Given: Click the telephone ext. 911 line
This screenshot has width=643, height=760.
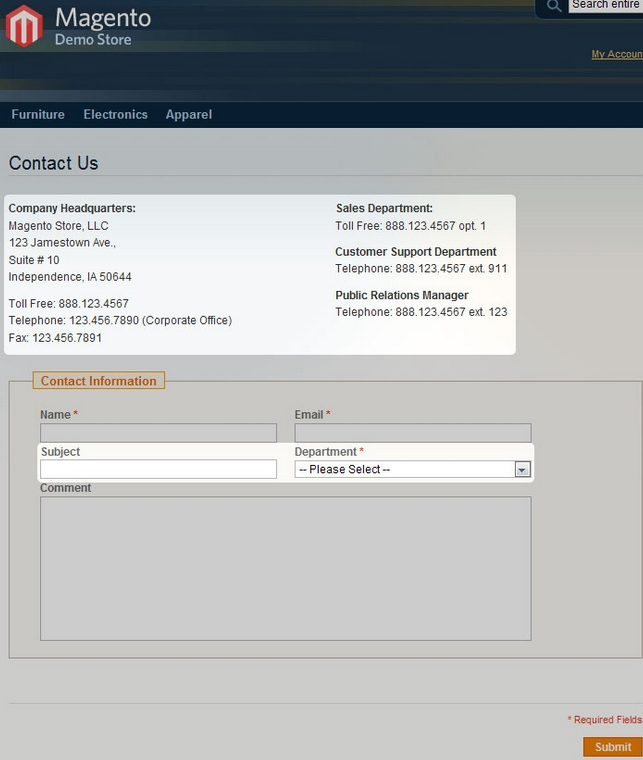Looking at the screenshot, I should (421, 269).
